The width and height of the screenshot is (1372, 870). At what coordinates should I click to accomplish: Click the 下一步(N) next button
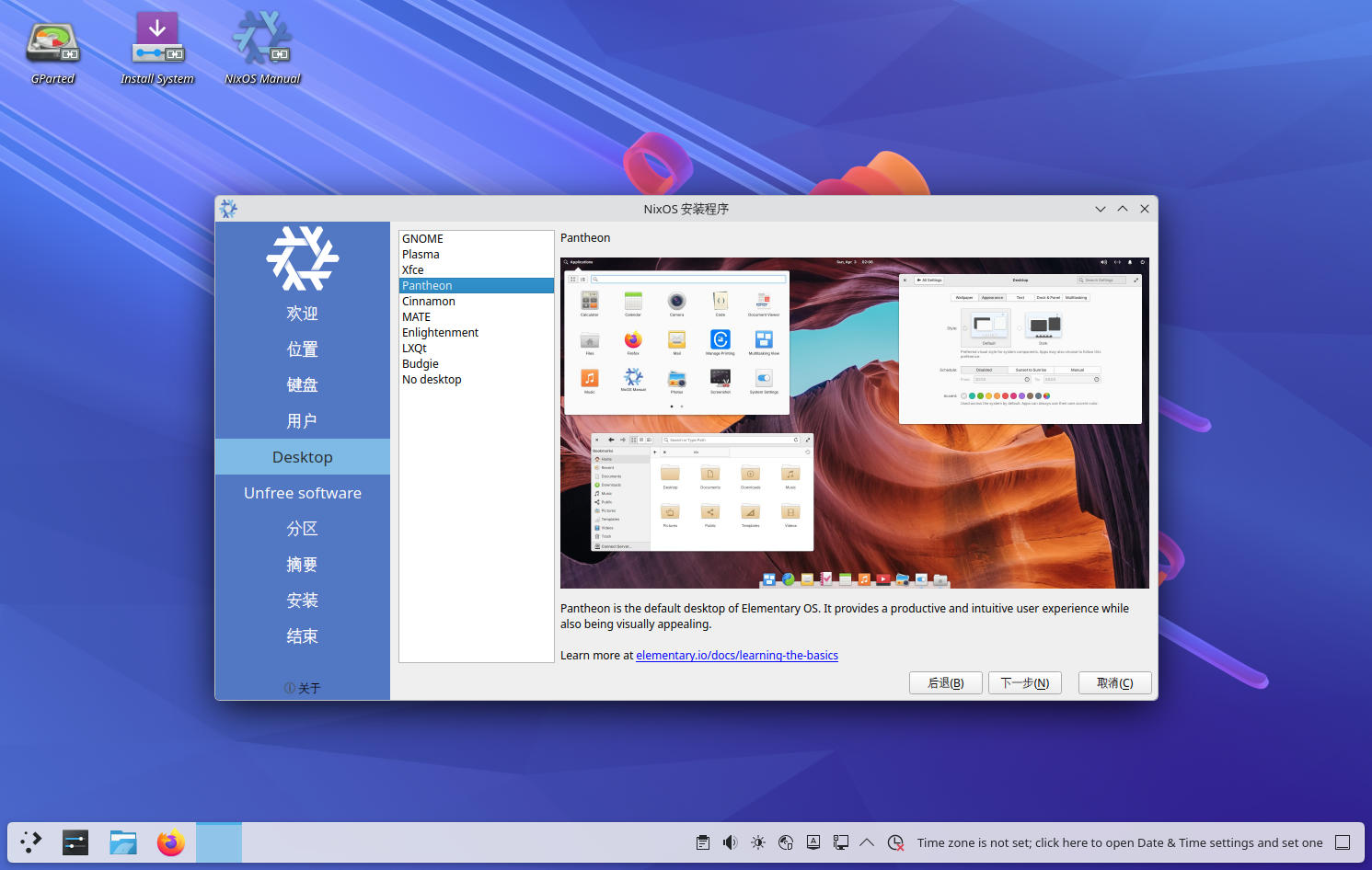[1024, 683]
